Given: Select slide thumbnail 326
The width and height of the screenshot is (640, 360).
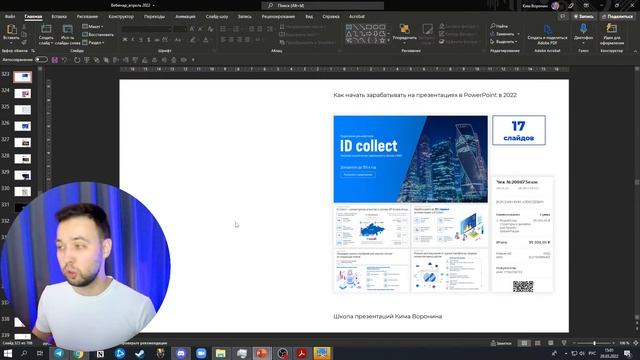Looking at the screenshot, I should tap(22, 126).
